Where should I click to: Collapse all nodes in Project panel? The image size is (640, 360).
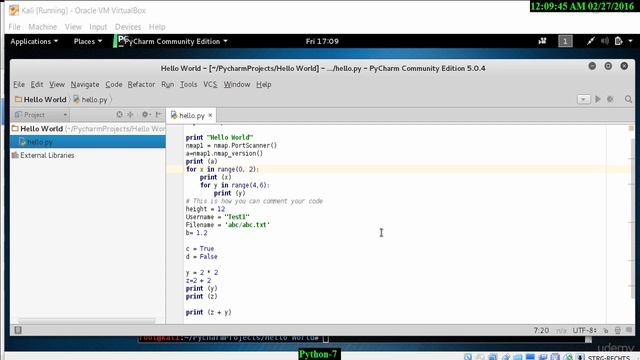click(x=130, y=115)
